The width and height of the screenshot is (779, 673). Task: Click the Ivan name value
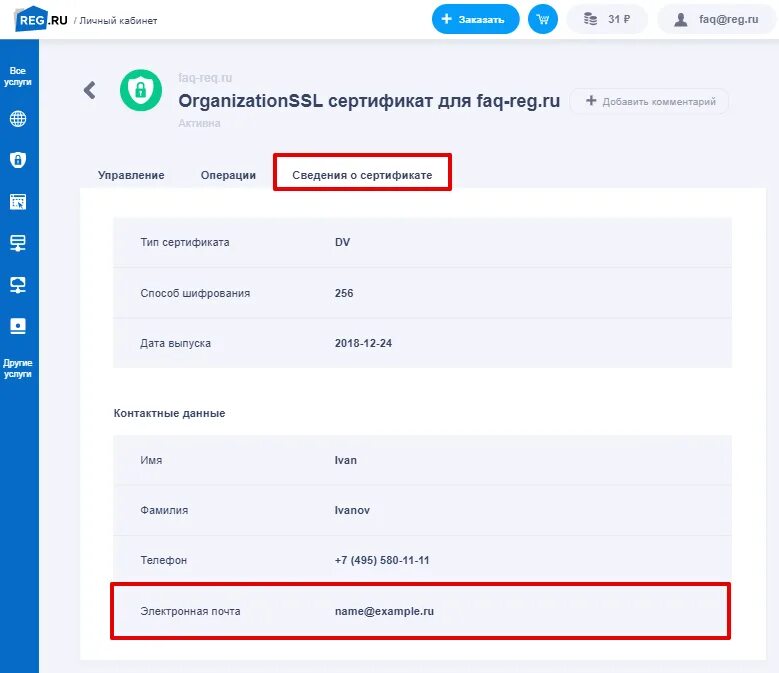point(345,460)
